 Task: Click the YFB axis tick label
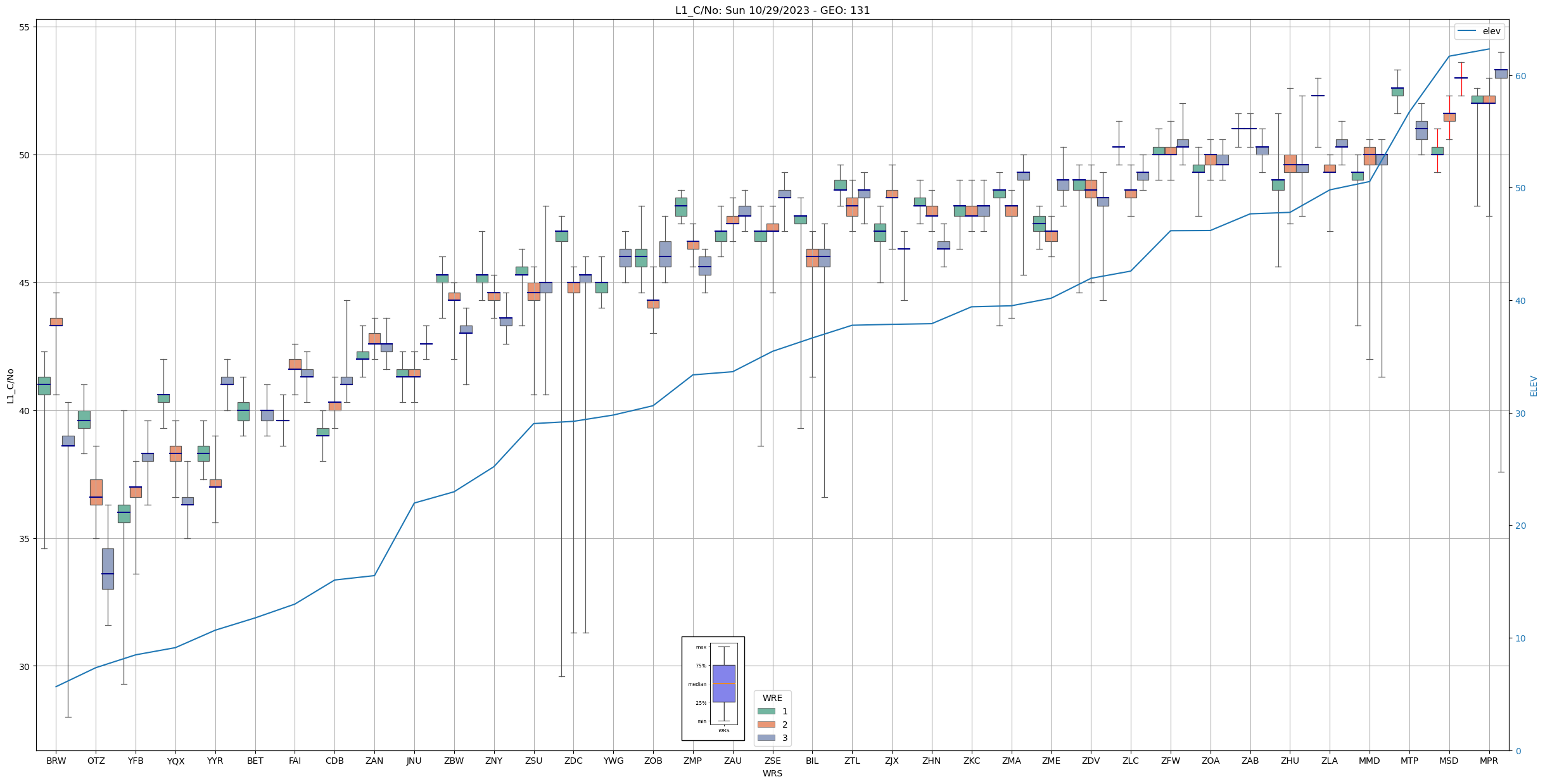[x=136, y=761]
